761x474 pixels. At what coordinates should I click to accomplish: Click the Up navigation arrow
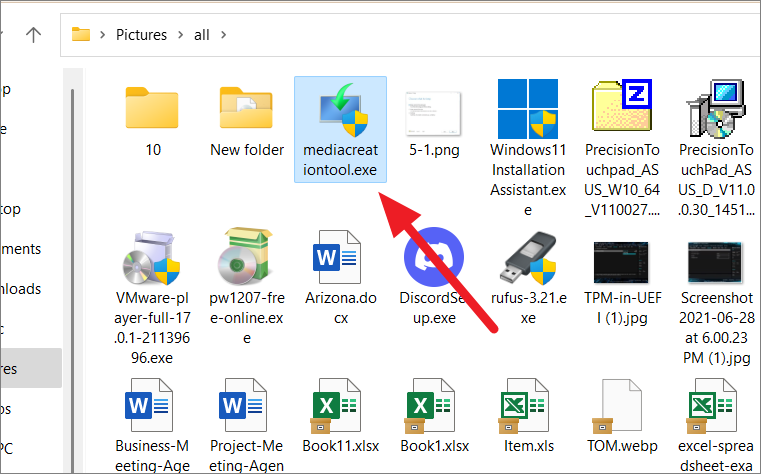(x=33, y=35)
